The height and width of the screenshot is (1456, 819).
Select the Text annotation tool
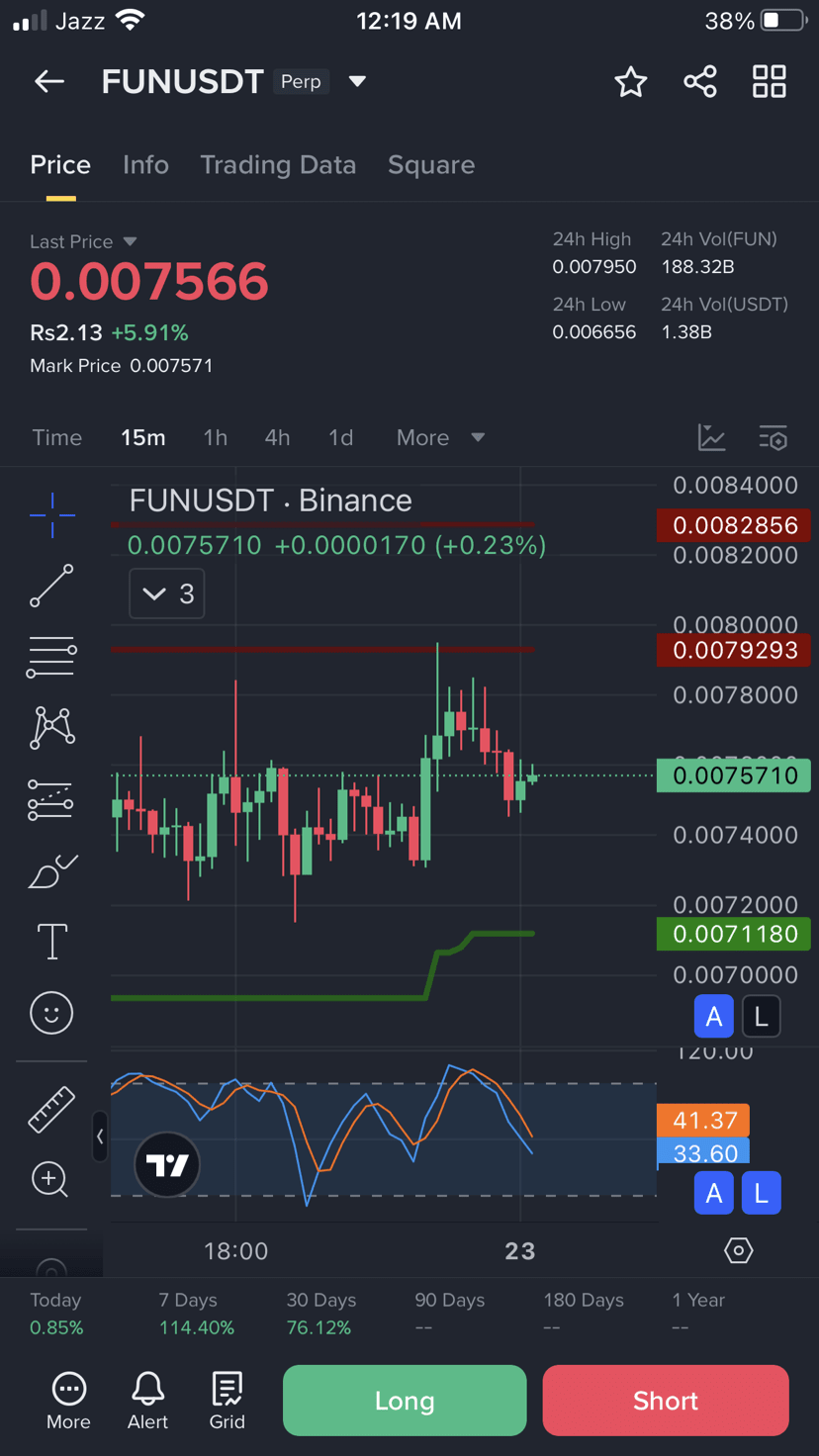[x=51, y=942]
